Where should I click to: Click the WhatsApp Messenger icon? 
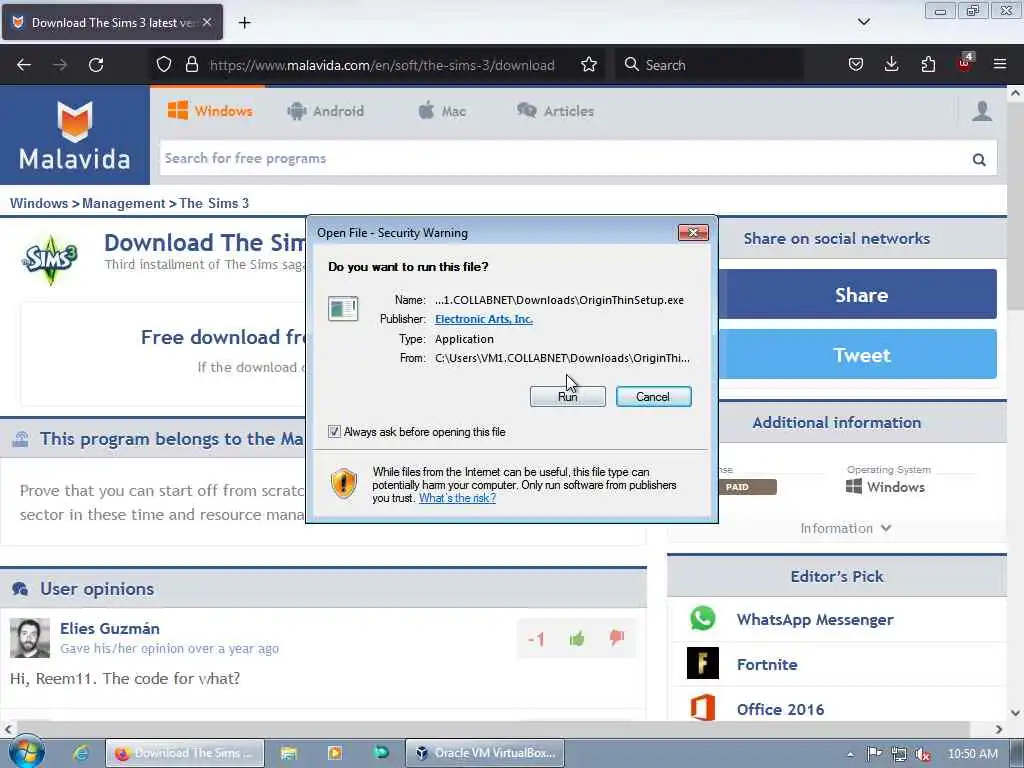pos(703,619)
